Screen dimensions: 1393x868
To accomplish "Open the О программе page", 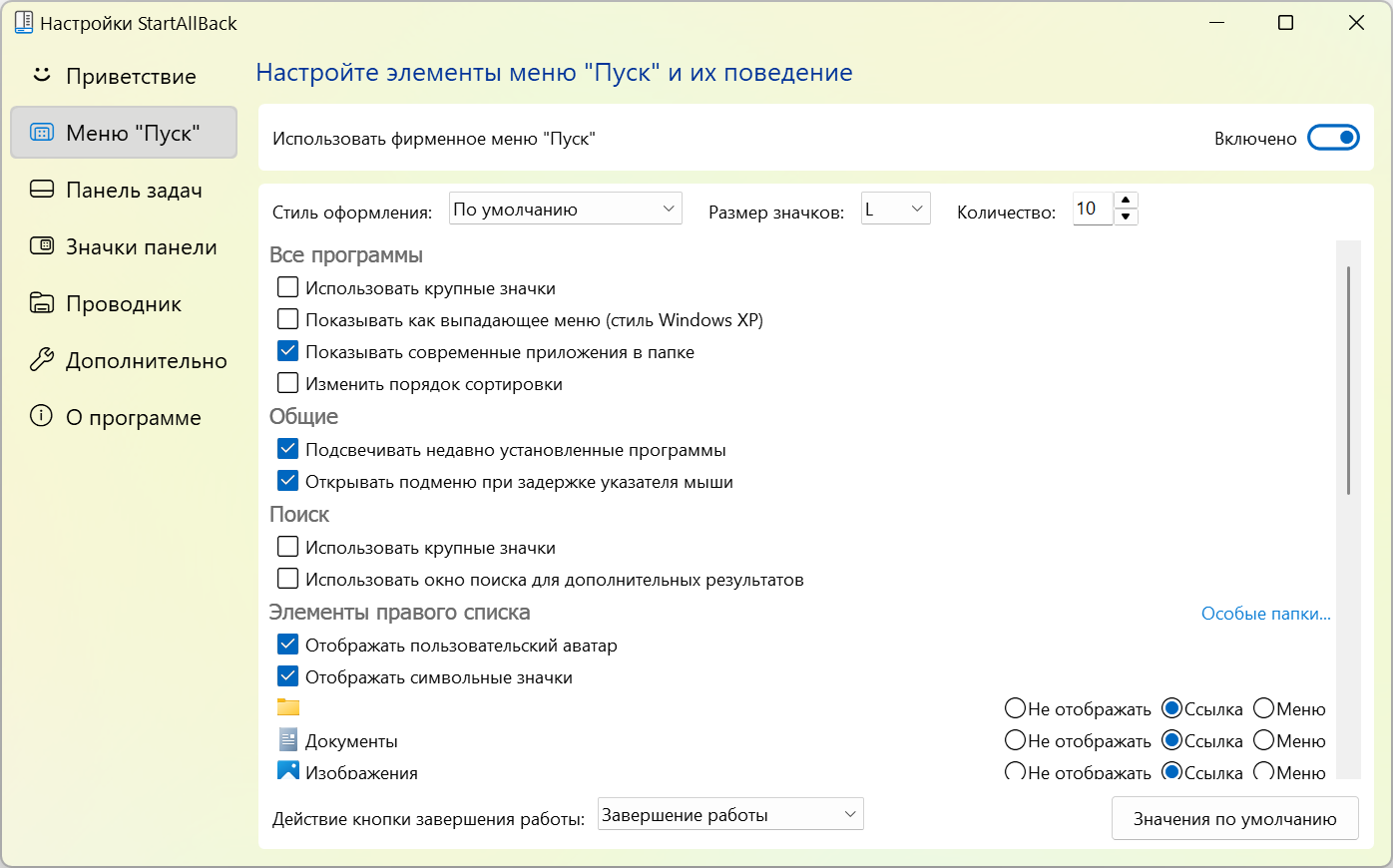I will pyautogui.click(x=124, y=417).
